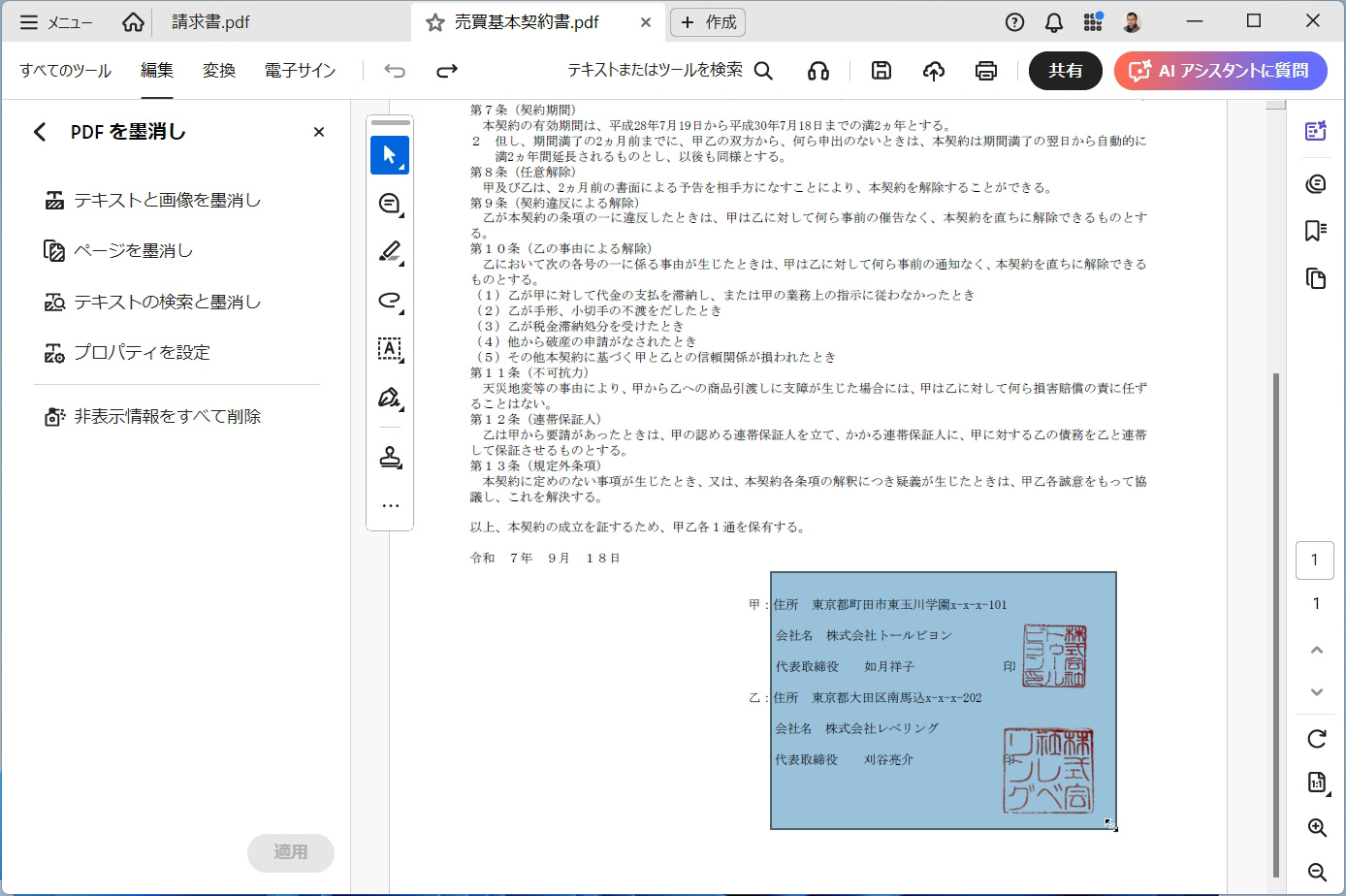Print the document with printer icon
This screenshot has height=896, width=1346.
coord(986,70)
